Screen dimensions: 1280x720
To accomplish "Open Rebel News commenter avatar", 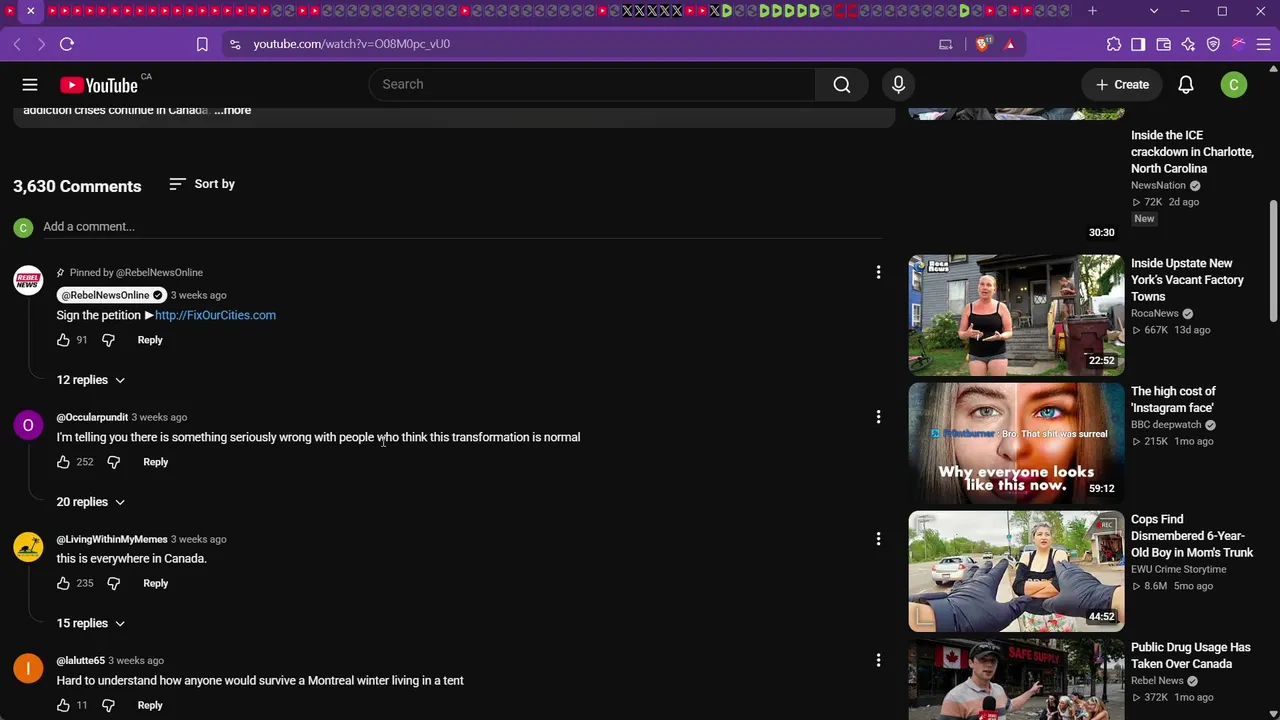I will point(28,281).
